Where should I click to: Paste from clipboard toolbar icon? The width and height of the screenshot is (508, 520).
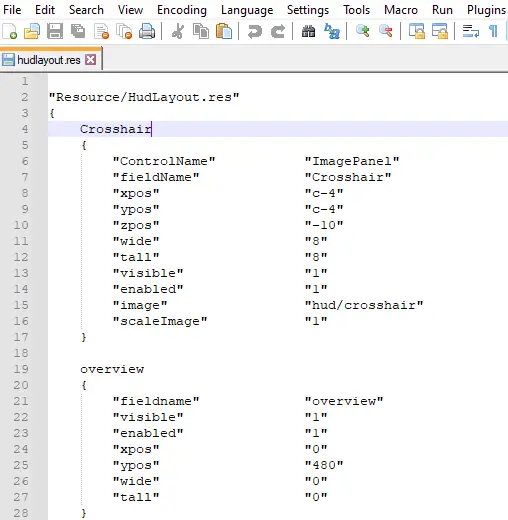click(x=224, y=32)
